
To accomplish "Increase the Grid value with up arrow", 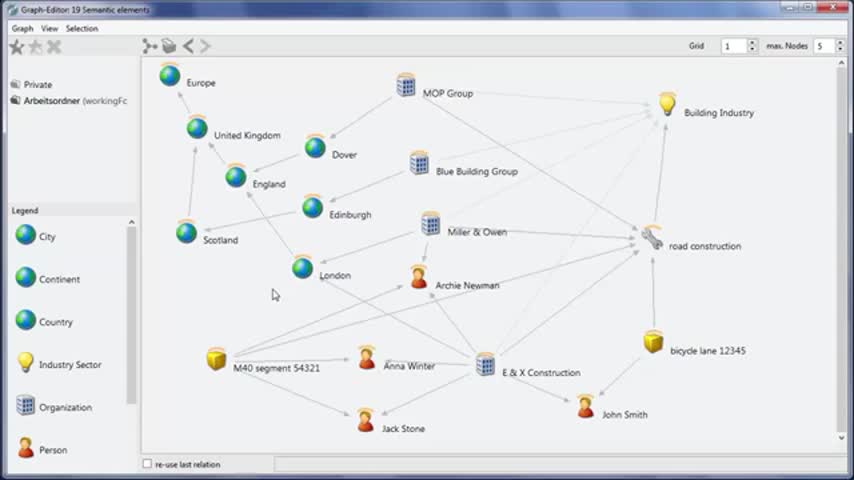I will click(x=752, y=43).
